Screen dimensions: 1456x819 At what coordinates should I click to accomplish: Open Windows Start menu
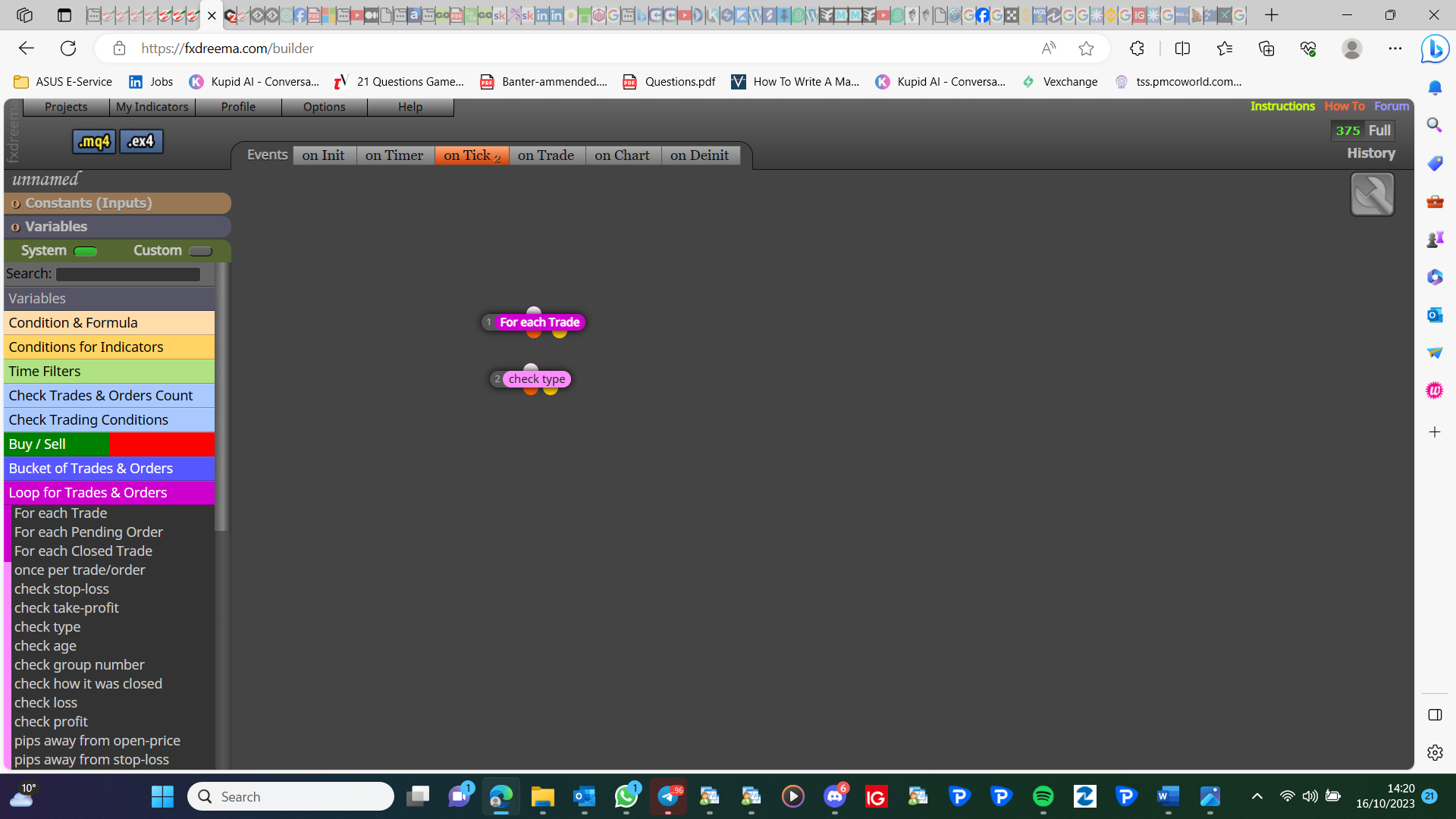pos(162,796)
